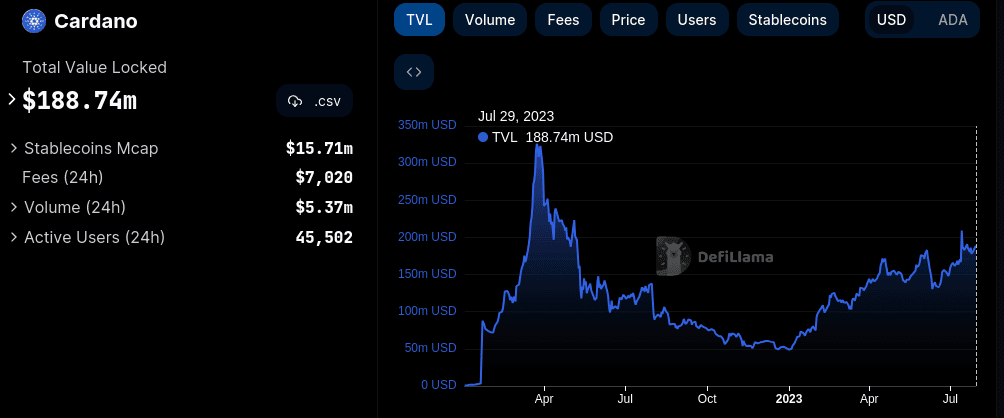The width and height of the screenshot is (1004, 418).
Task: Click the TVL peak near April
Action: (539, 146)
